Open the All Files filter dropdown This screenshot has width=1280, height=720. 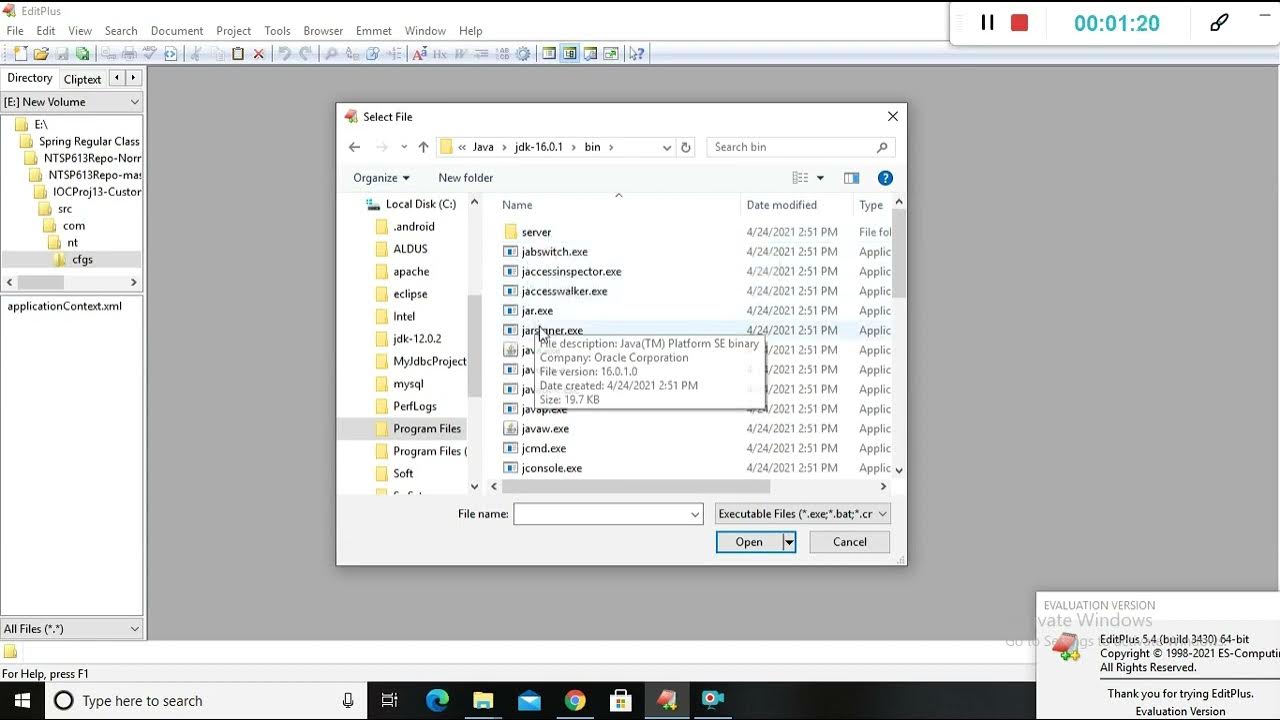pos(72,629)
